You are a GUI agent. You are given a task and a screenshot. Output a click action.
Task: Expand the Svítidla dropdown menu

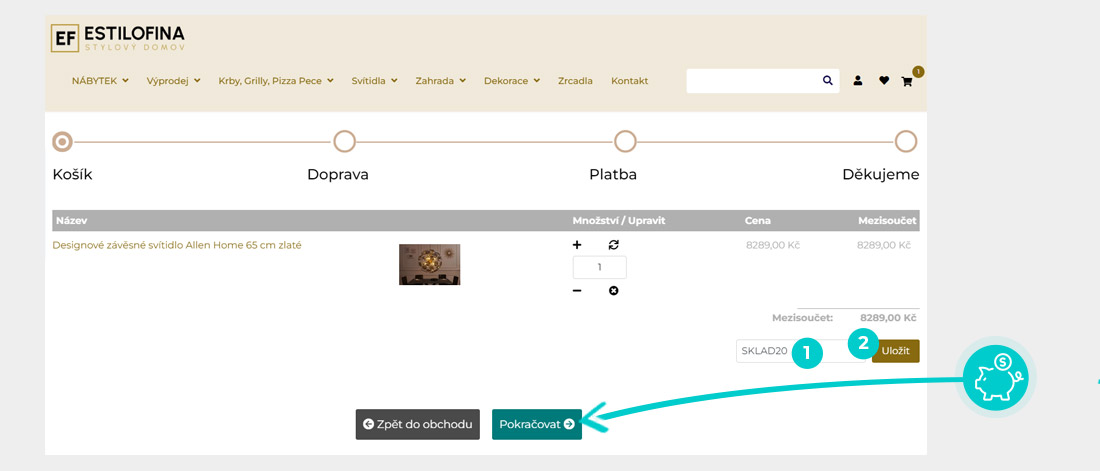[x=375, y=81]
